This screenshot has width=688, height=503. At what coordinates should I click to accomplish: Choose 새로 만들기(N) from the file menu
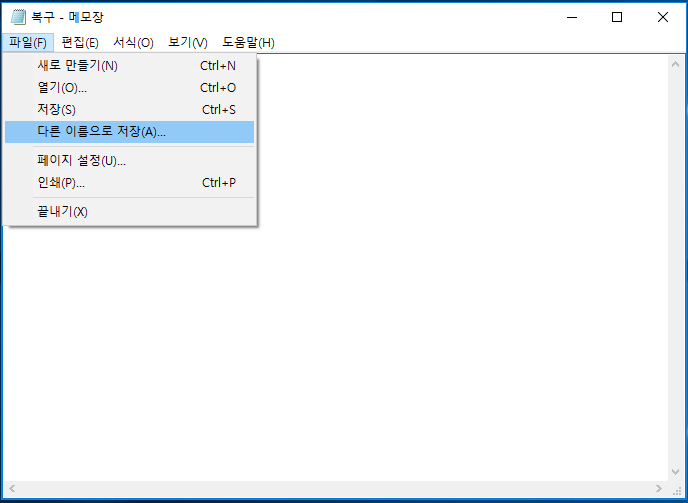pyautogui.click(x=129, y=66)
